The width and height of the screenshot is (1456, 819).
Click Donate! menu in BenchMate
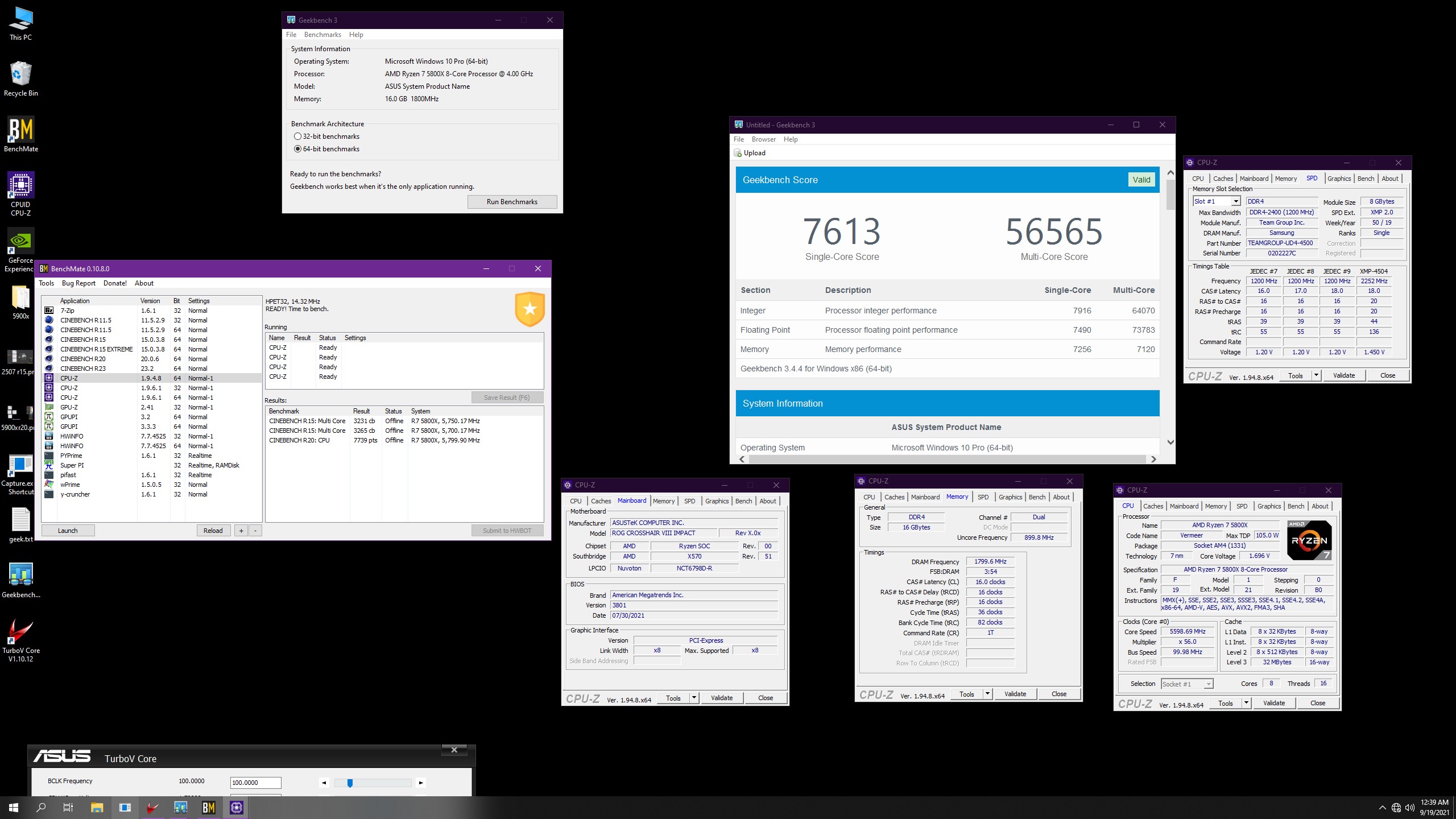click(x=115, y=283)
